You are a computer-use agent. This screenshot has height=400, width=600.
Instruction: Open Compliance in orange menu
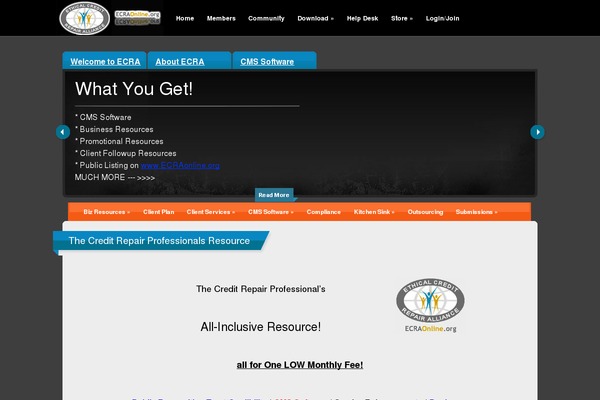coord(323,212)
